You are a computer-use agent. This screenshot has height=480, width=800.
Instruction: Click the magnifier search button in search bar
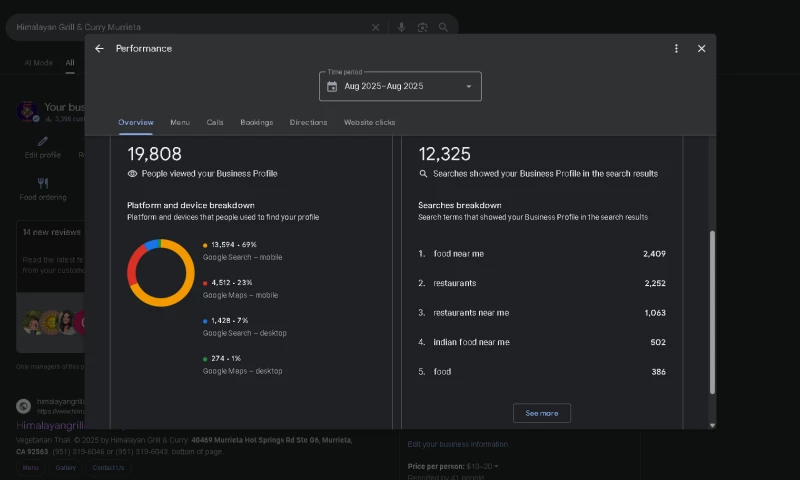point(443,27)
